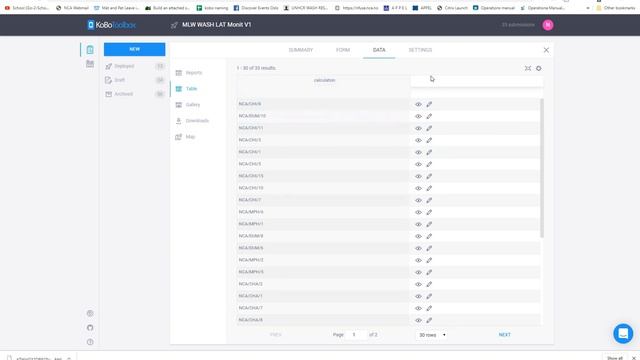
Task: Open the Library icon in left rail
Action: (90, 64)
